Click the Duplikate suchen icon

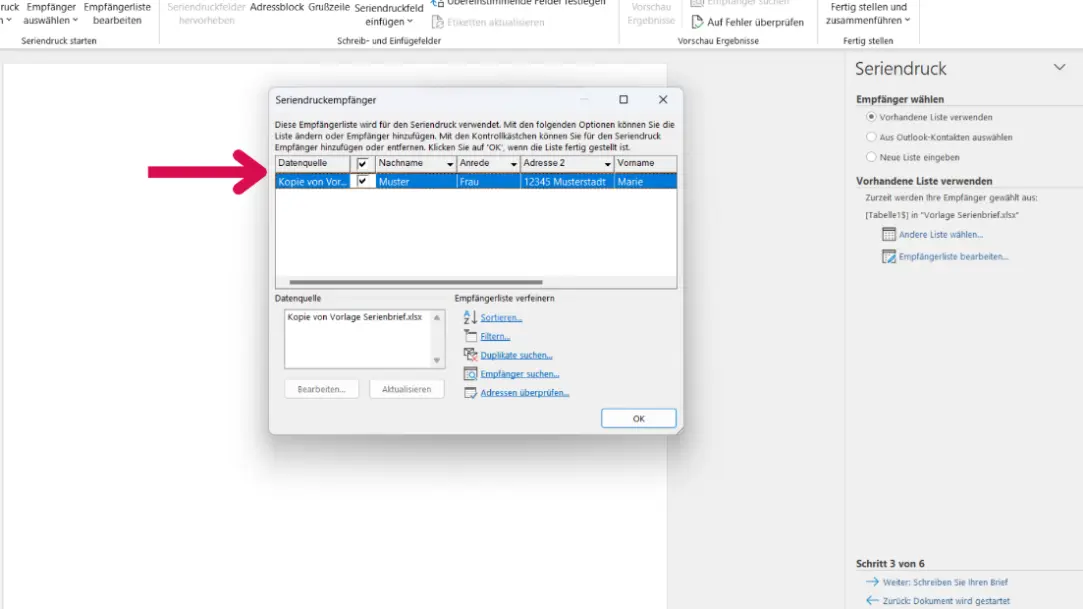click(470, 355)
